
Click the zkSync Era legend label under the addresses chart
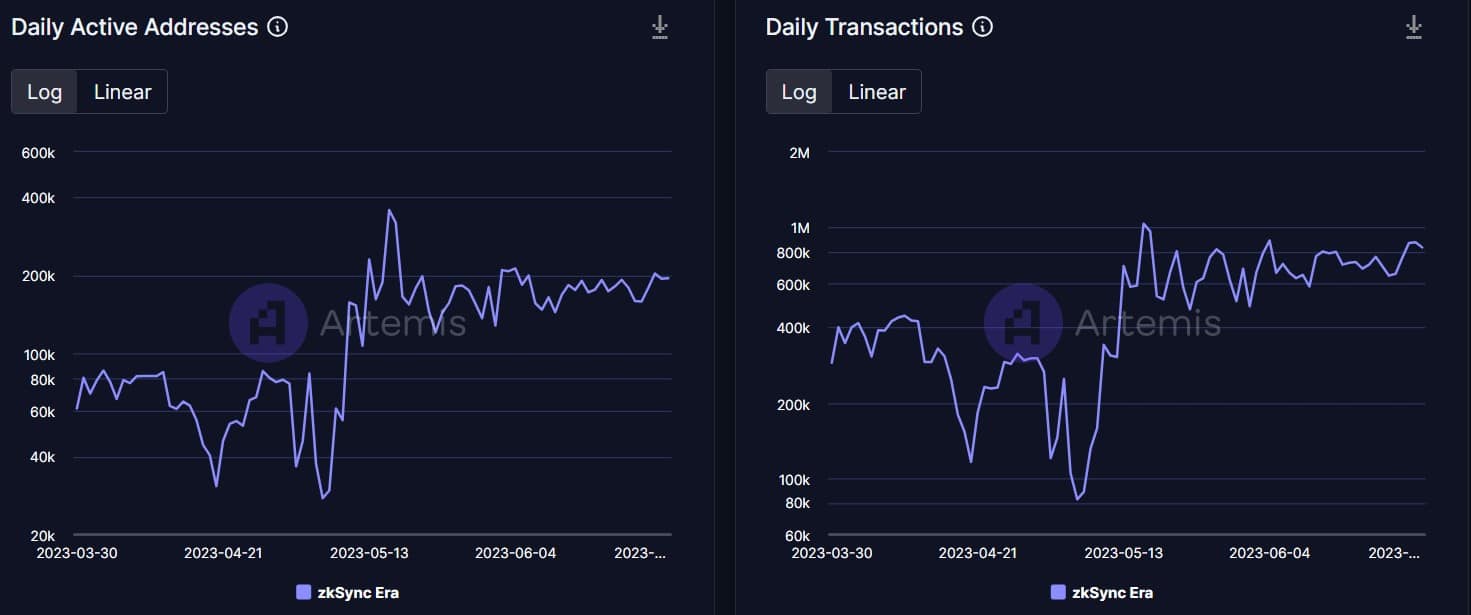tap(358, 593)
